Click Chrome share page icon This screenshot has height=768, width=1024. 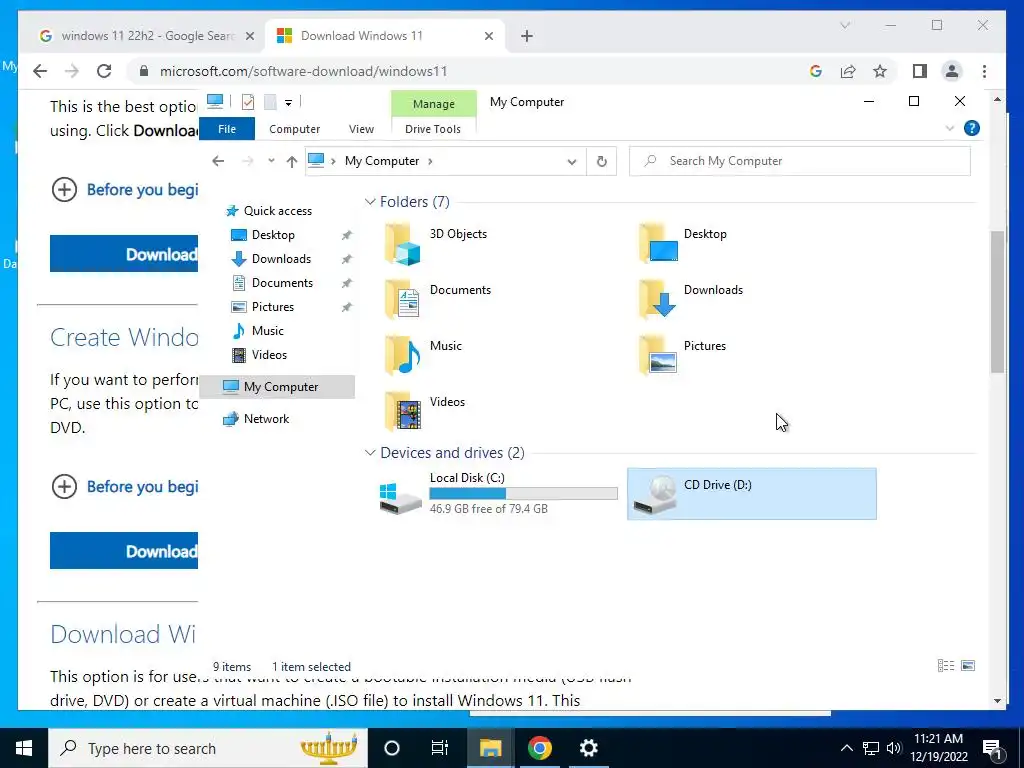click(848, 71)
